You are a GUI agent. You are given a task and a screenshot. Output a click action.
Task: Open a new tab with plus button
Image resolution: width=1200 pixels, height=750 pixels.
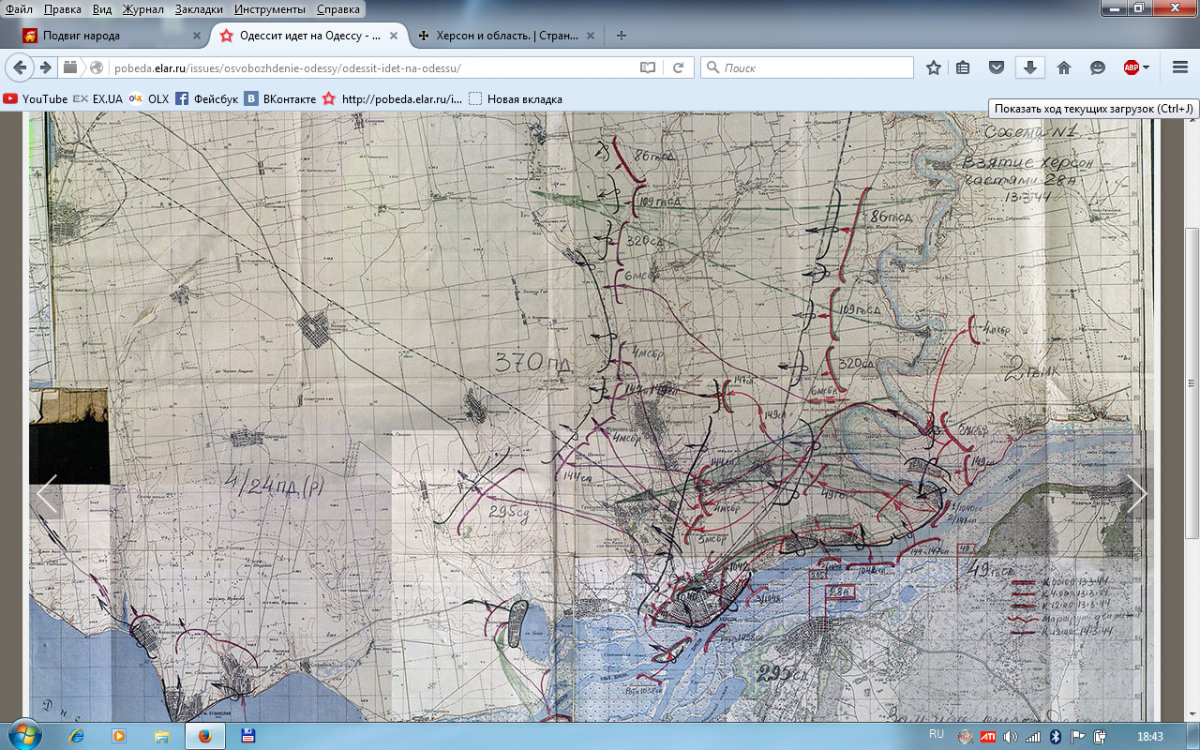tap(622, 36)
